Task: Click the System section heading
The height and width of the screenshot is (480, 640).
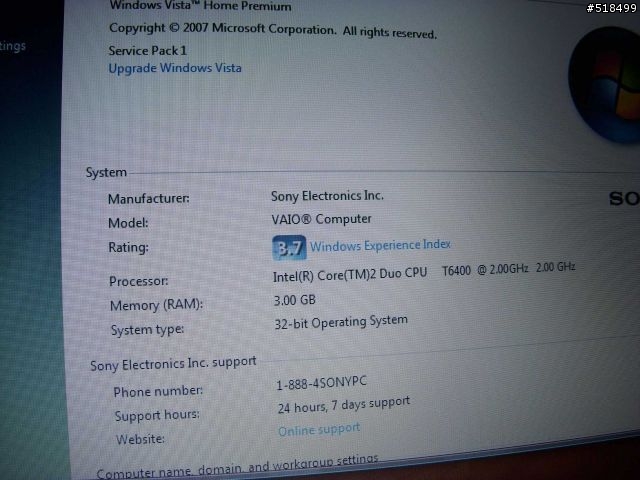Action: [x=106, y=173]
